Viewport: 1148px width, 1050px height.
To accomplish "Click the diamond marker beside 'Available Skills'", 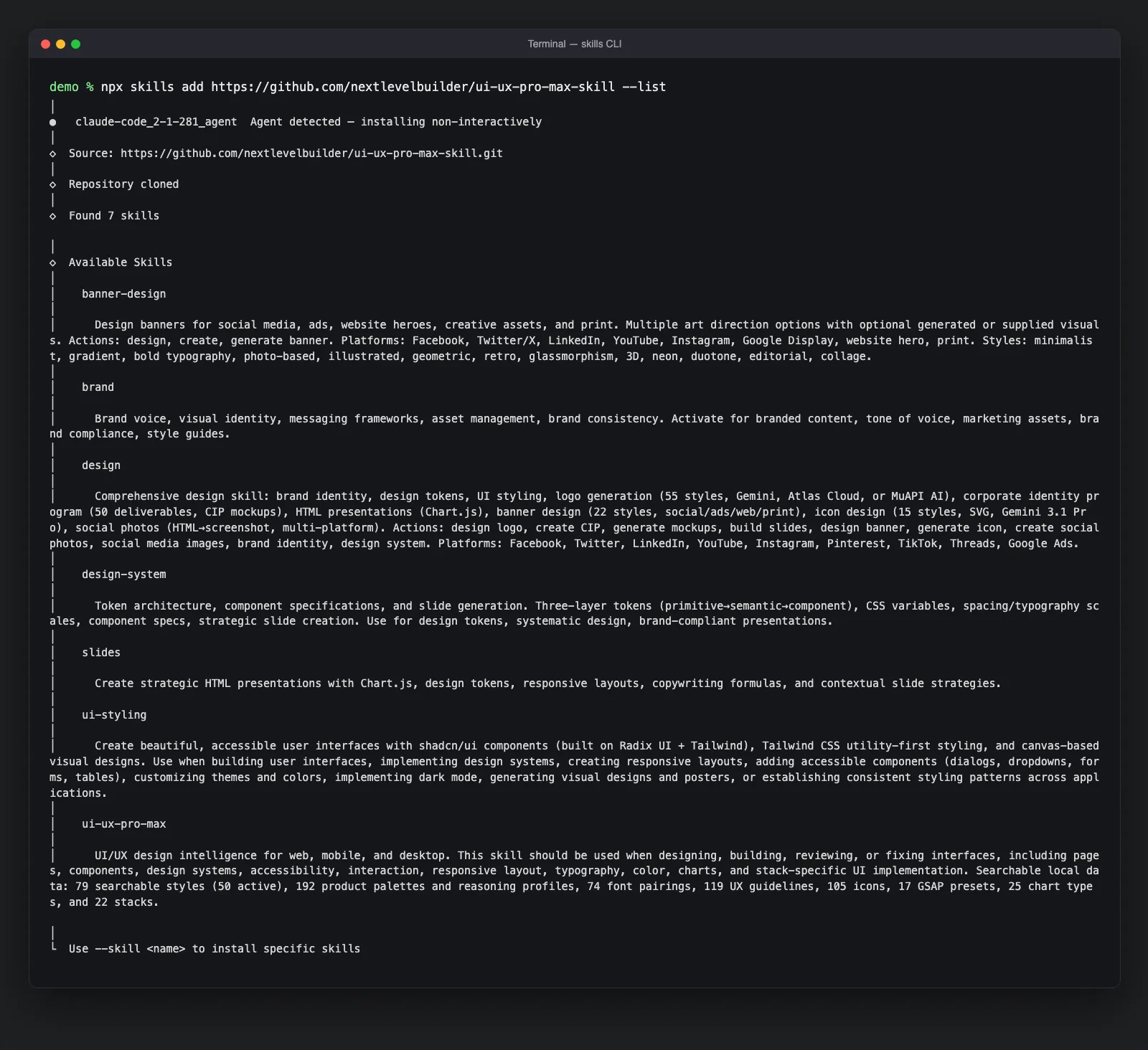I will coord(52,262).
